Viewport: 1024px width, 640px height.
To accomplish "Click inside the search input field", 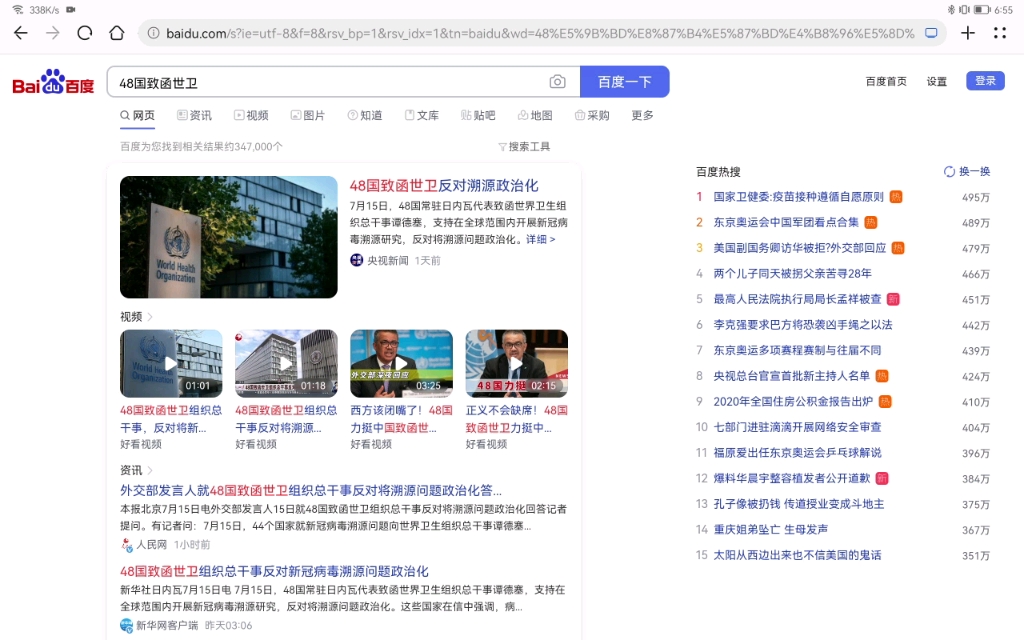I will pos(300,81).
